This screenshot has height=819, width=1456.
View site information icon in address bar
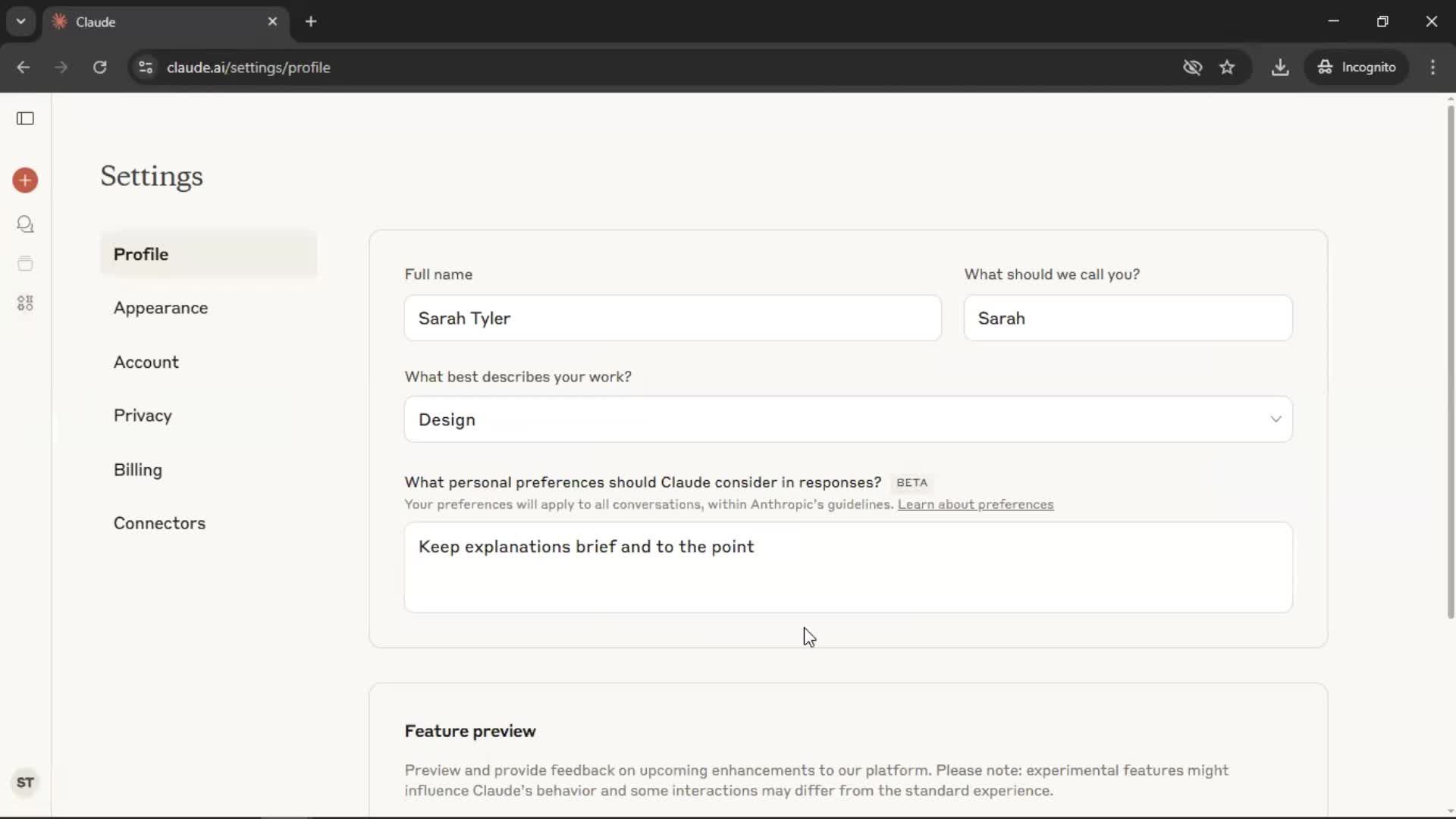coord(146,67)
